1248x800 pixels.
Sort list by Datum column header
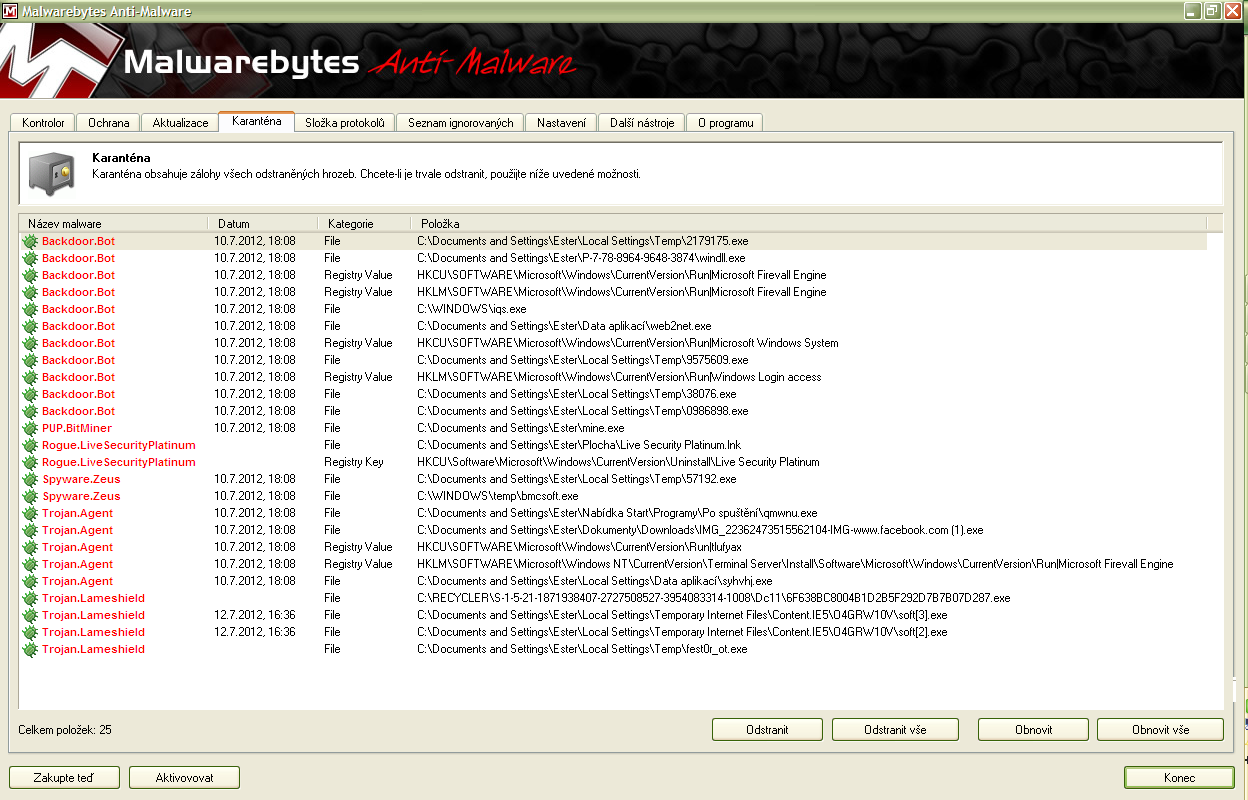click(x=262, y=224)
